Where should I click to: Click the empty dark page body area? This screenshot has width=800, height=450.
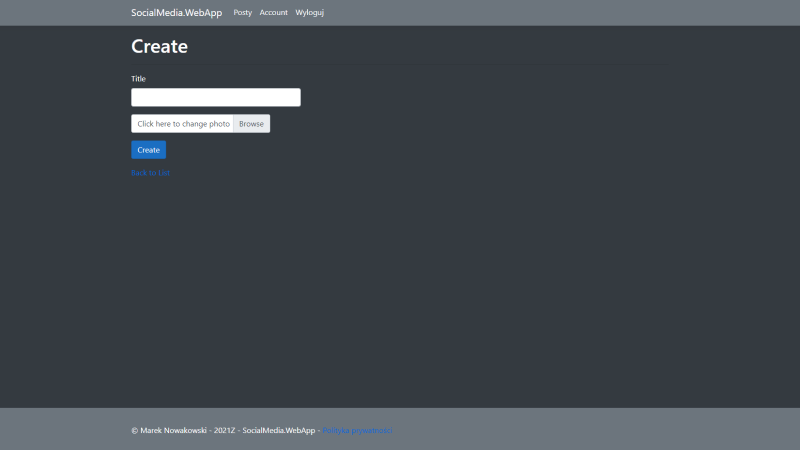coord(450,280)
